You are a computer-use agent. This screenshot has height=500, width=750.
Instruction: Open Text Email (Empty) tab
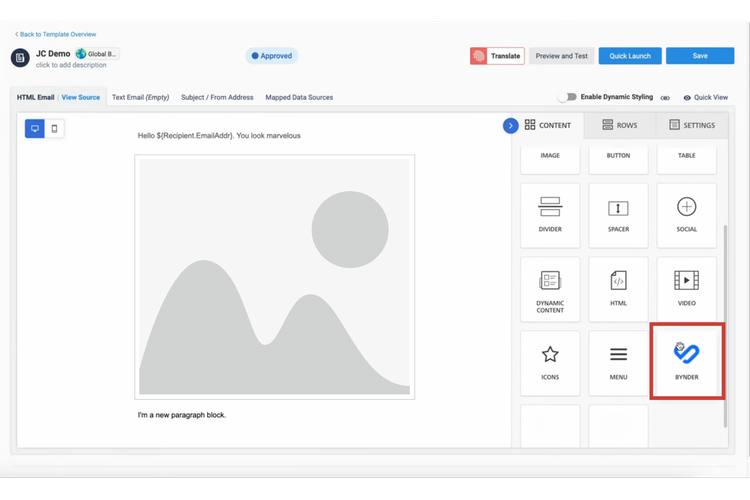(x=141, y=97)
